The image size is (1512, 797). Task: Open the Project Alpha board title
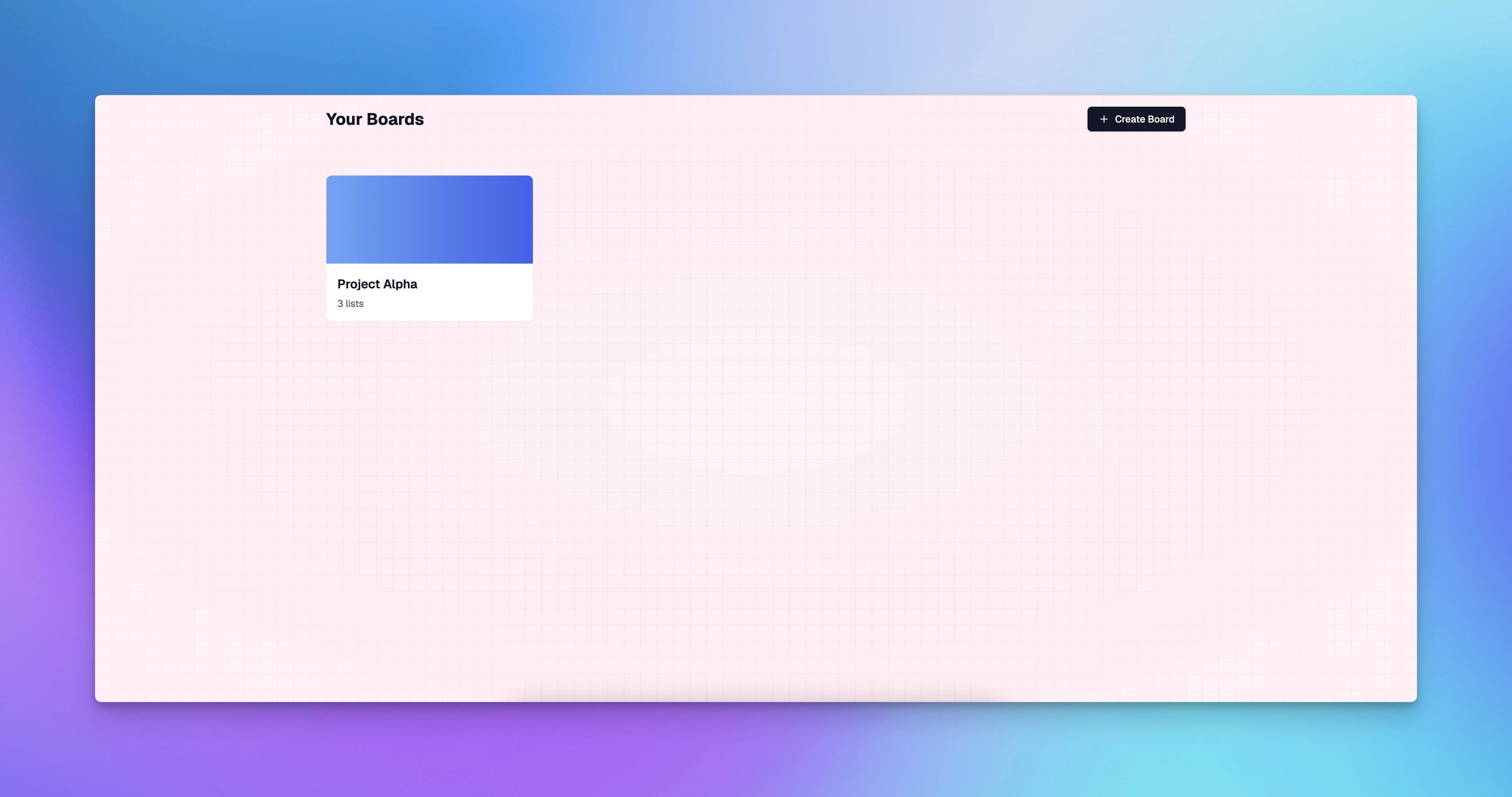[x=377, y=284]
